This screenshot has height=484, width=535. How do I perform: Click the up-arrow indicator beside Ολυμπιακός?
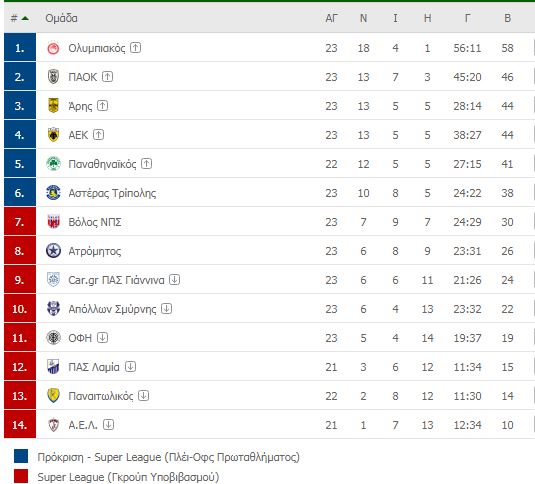135,47
